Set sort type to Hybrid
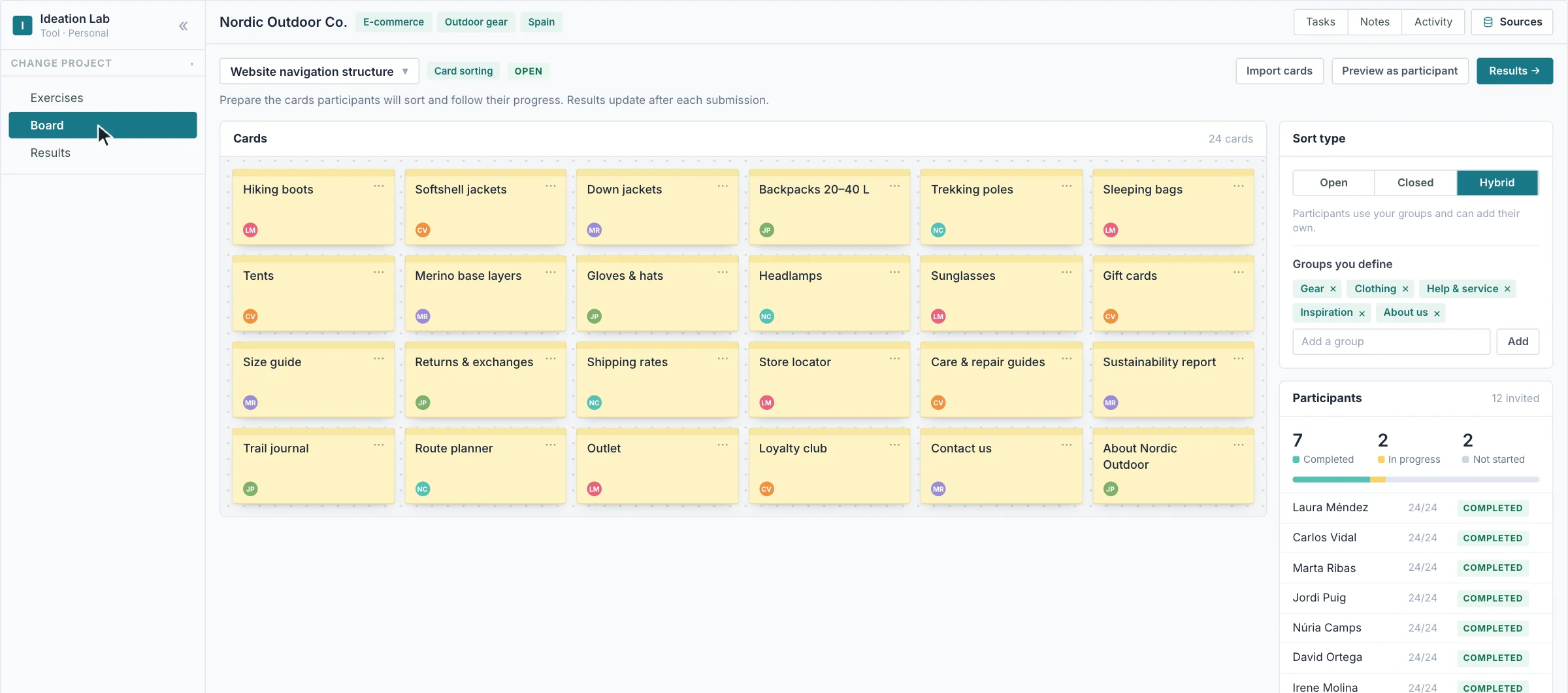1568x693 pixels. (1497, 183)
